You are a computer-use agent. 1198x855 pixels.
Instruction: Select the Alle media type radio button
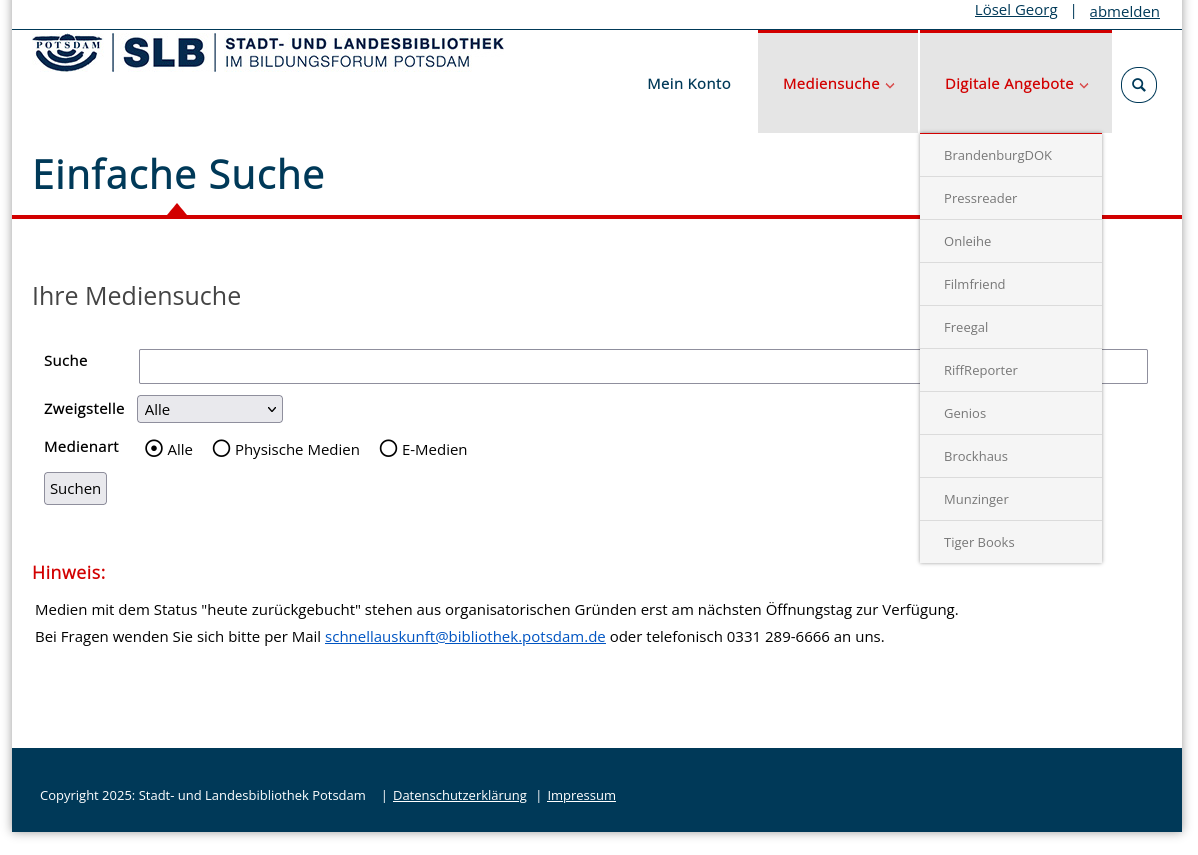point(154,449)
